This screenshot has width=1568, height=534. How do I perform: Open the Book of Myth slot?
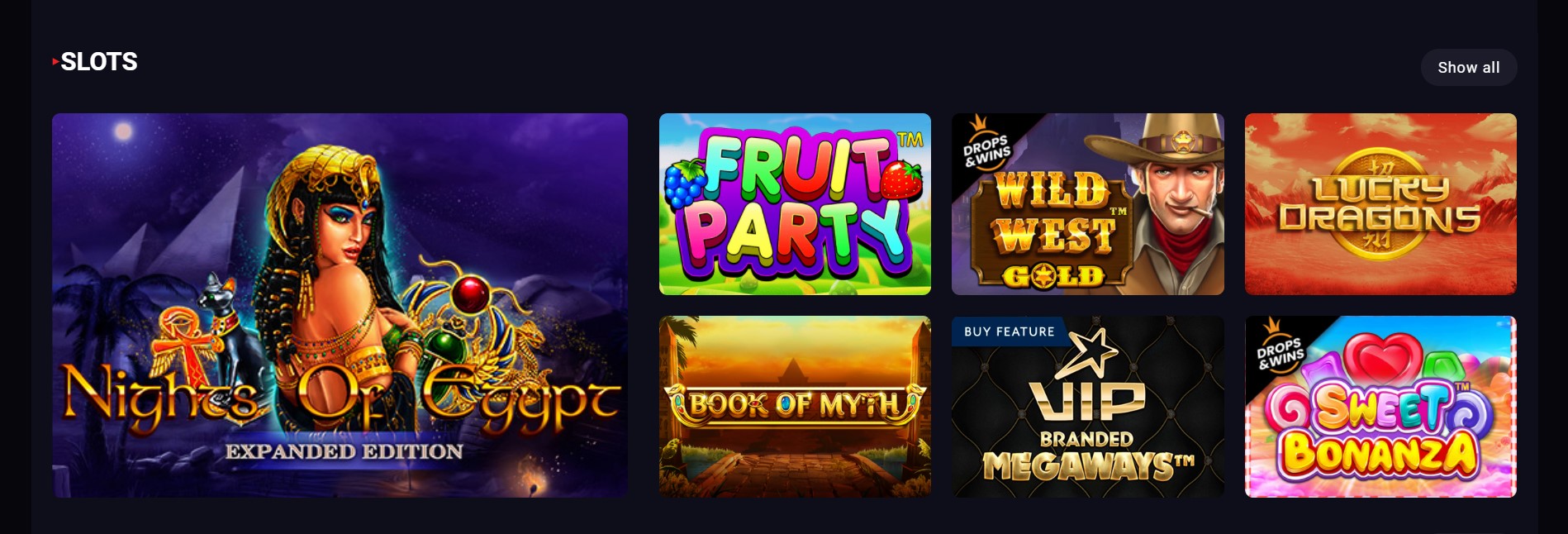pos(795,407)
